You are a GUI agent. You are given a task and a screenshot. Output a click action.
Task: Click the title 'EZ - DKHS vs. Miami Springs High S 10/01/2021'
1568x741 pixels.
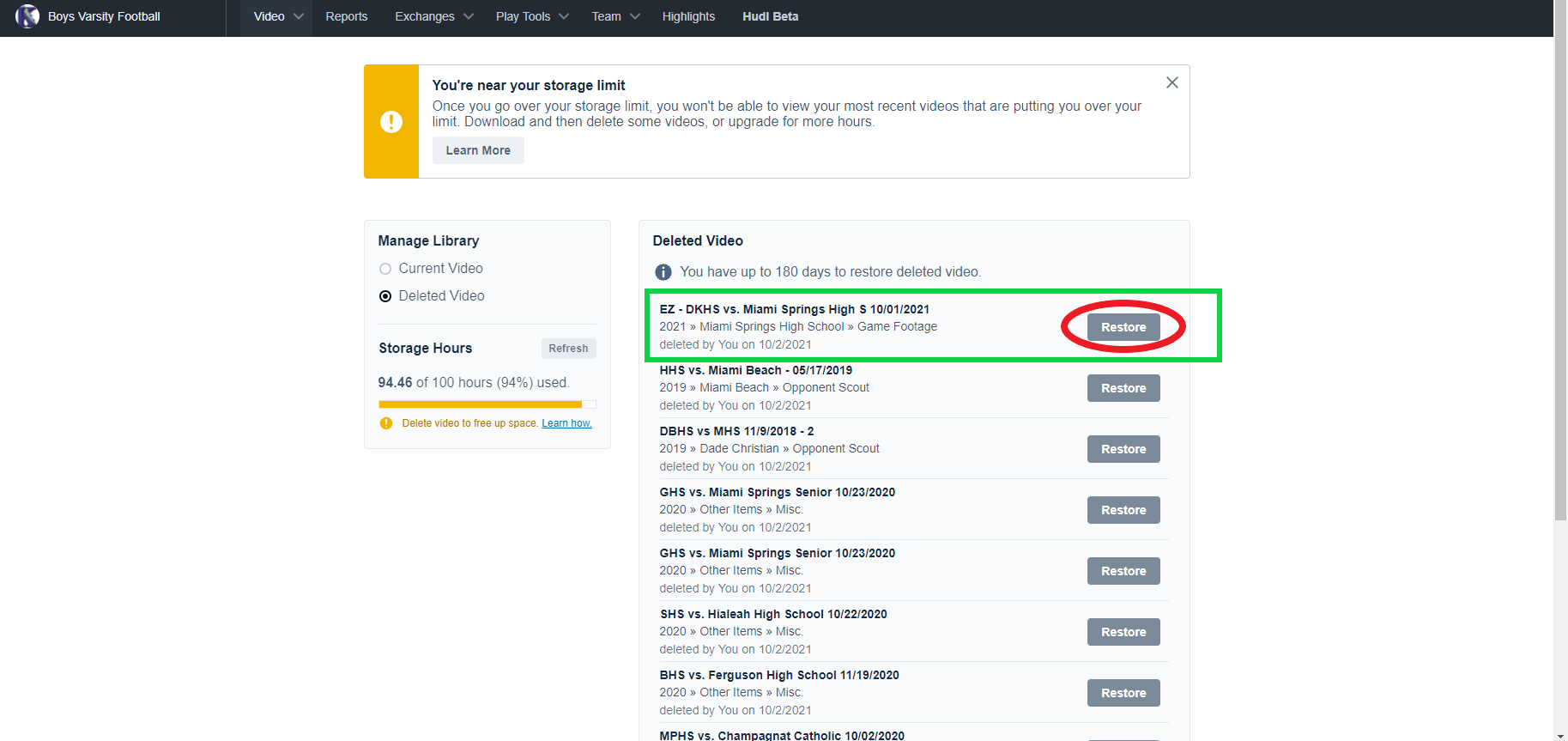795,309
